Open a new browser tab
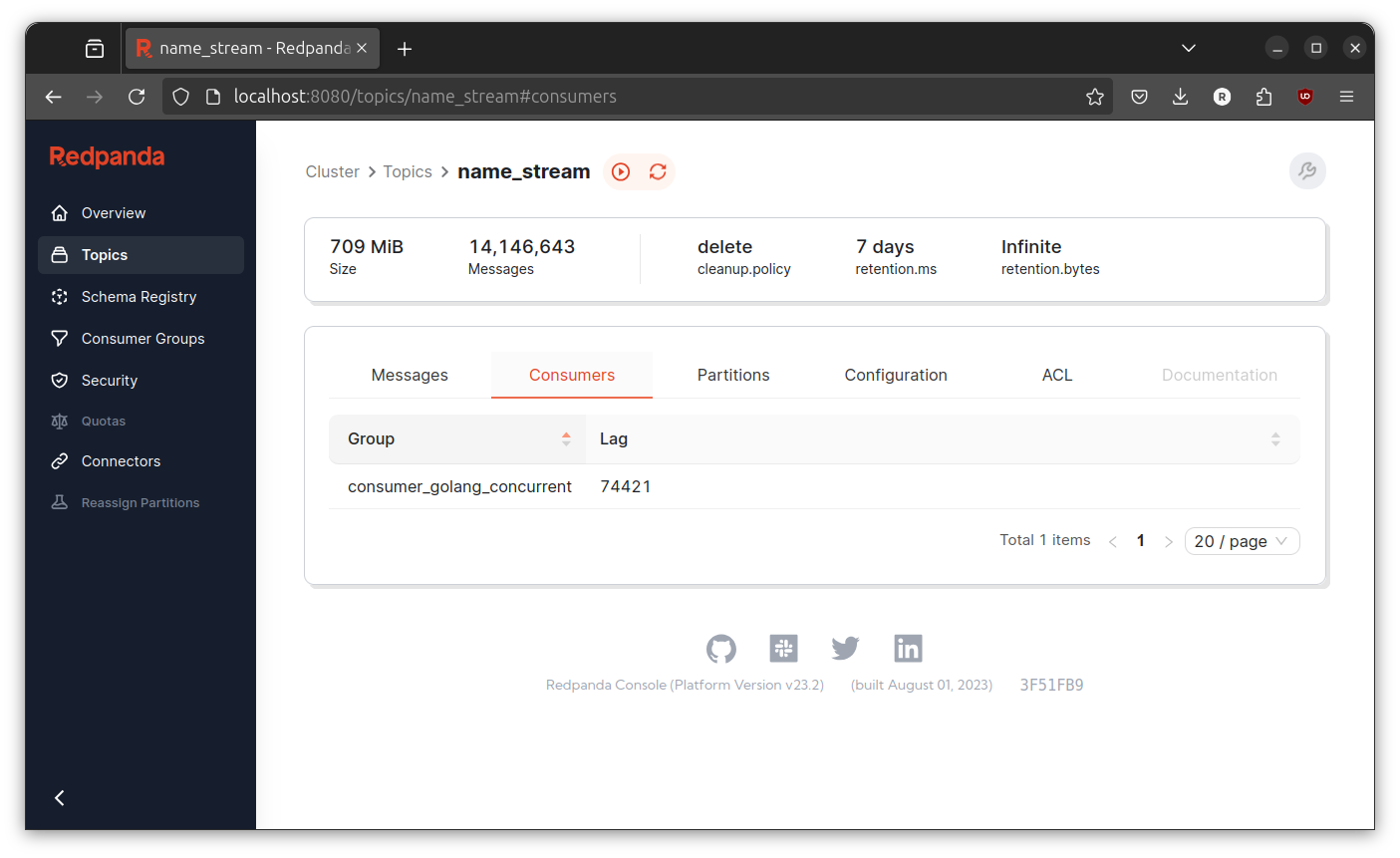Viewport: 1400px width, 858px height. click(405, 49)
